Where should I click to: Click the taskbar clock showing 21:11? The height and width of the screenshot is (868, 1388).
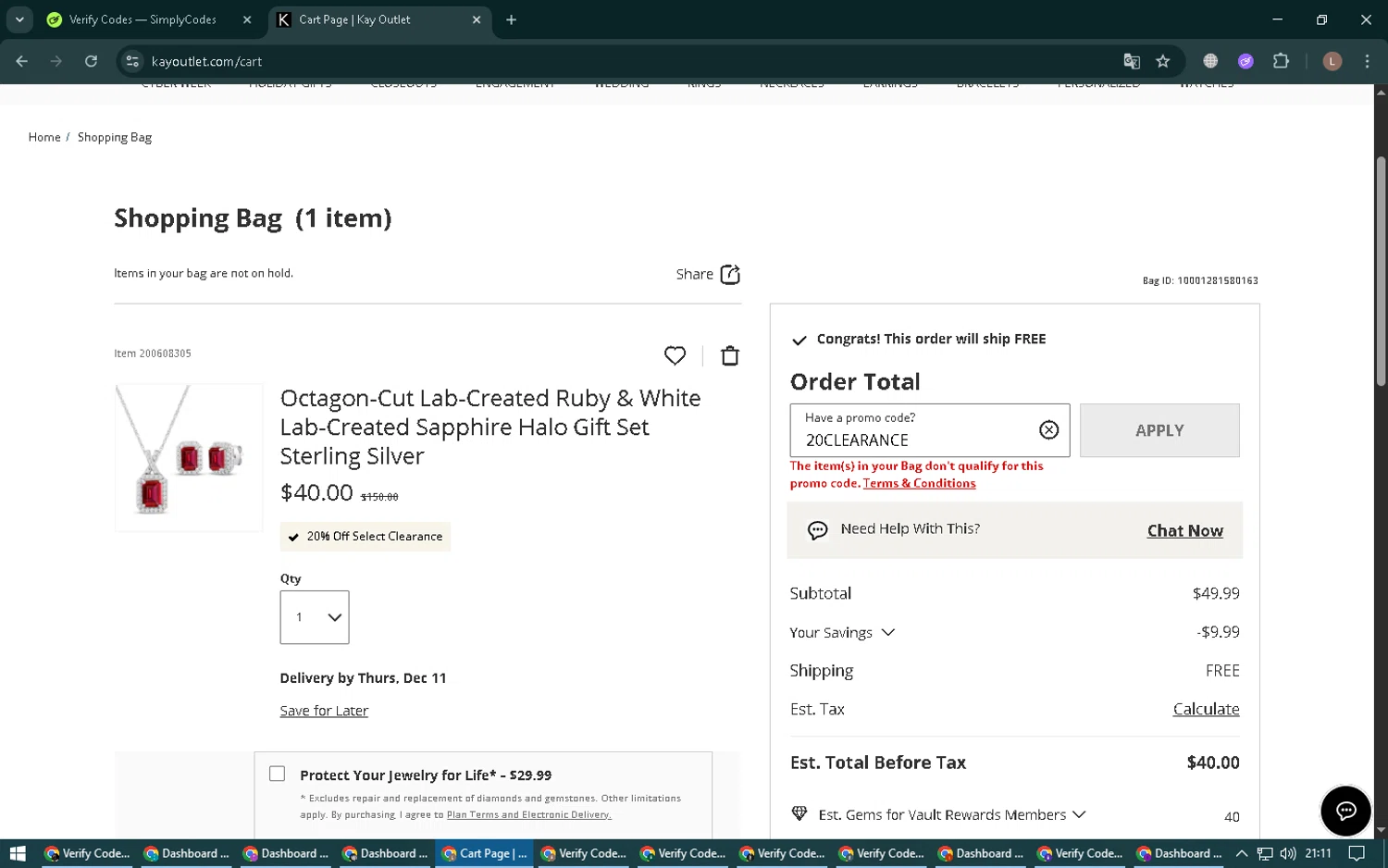point(1318,853)
